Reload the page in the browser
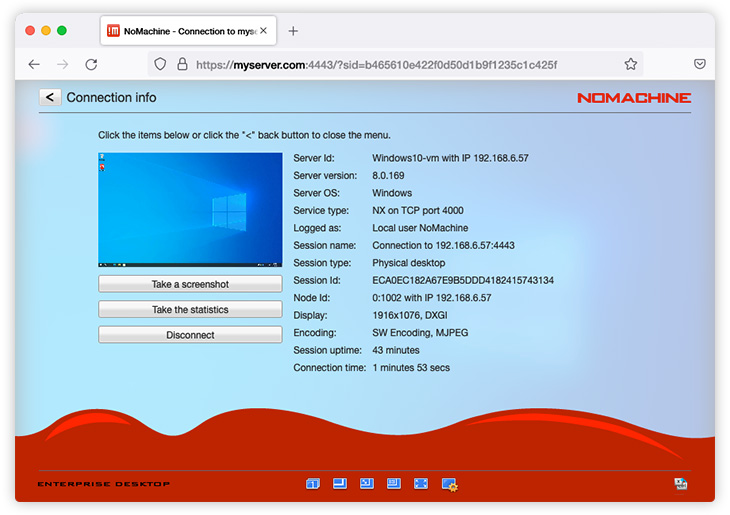The width and height of the screenshot is (730, 515). (91, 64)
